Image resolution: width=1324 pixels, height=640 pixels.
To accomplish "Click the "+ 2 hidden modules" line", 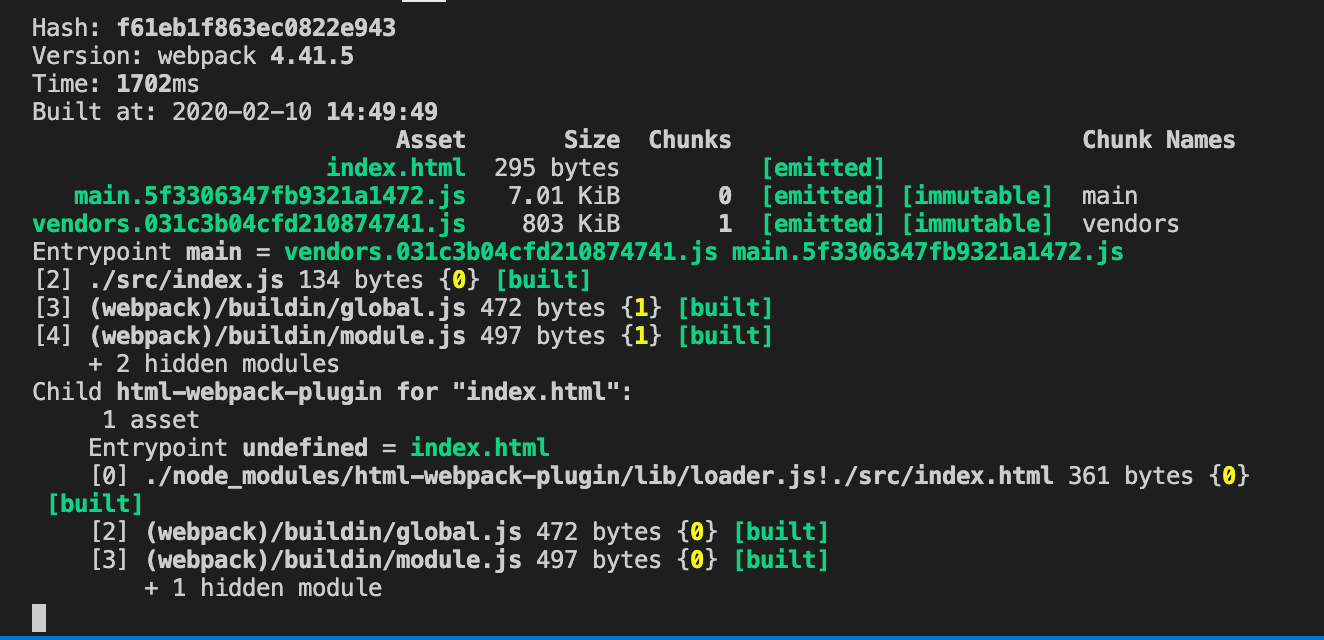I will (213, 364).
